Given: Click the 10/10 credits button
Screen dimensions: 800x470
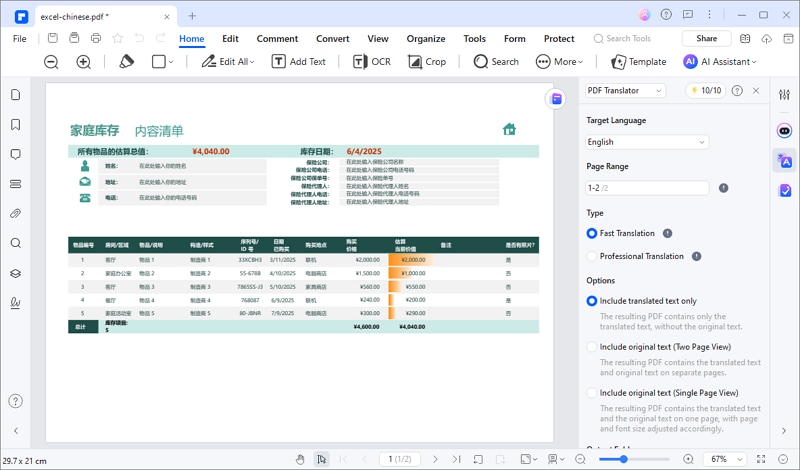Looking at the screenshot, I should [x=706, y=90].
